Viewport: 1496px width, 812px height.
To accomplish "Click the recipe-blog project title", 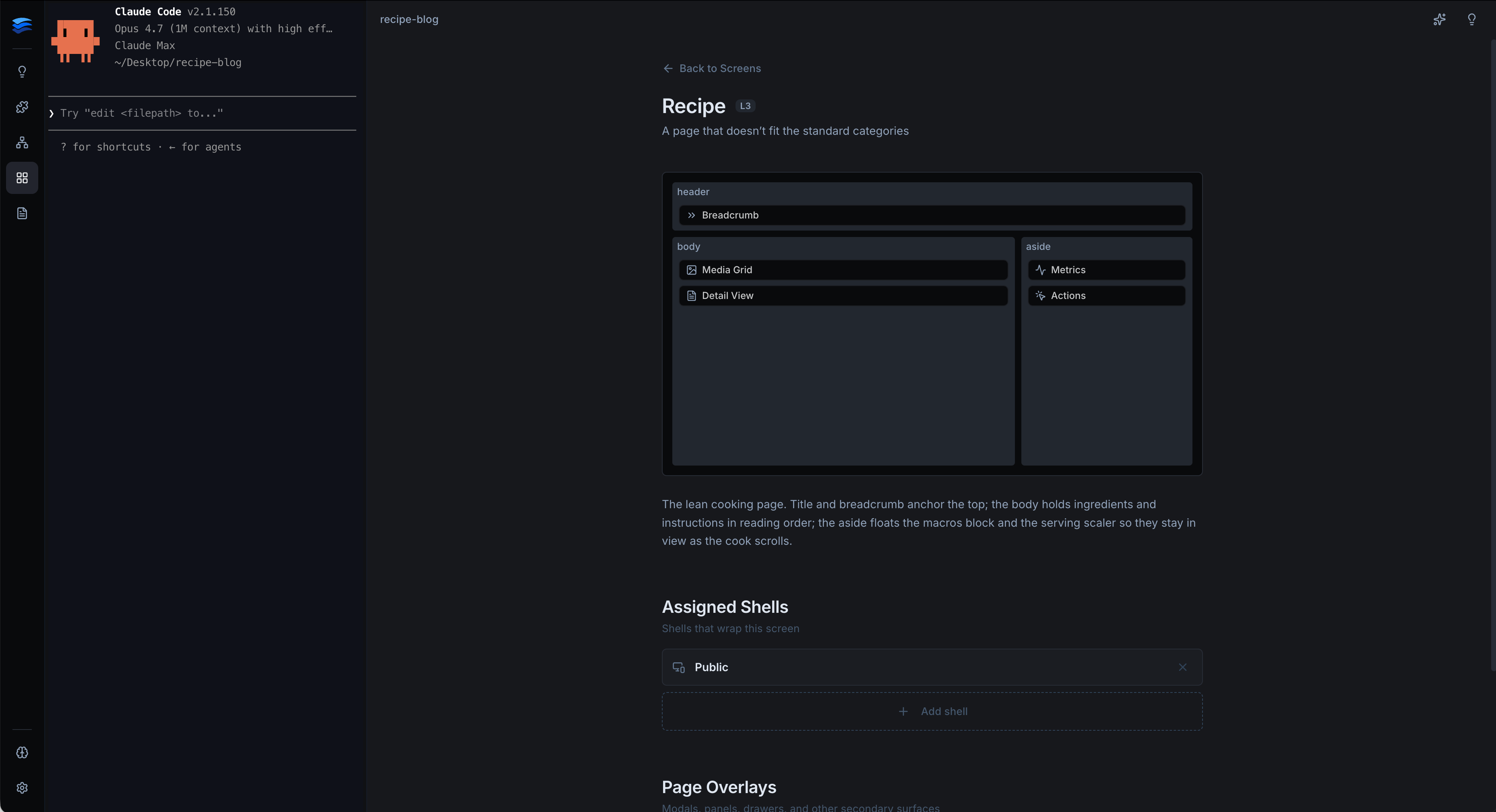I will [409, 20].
